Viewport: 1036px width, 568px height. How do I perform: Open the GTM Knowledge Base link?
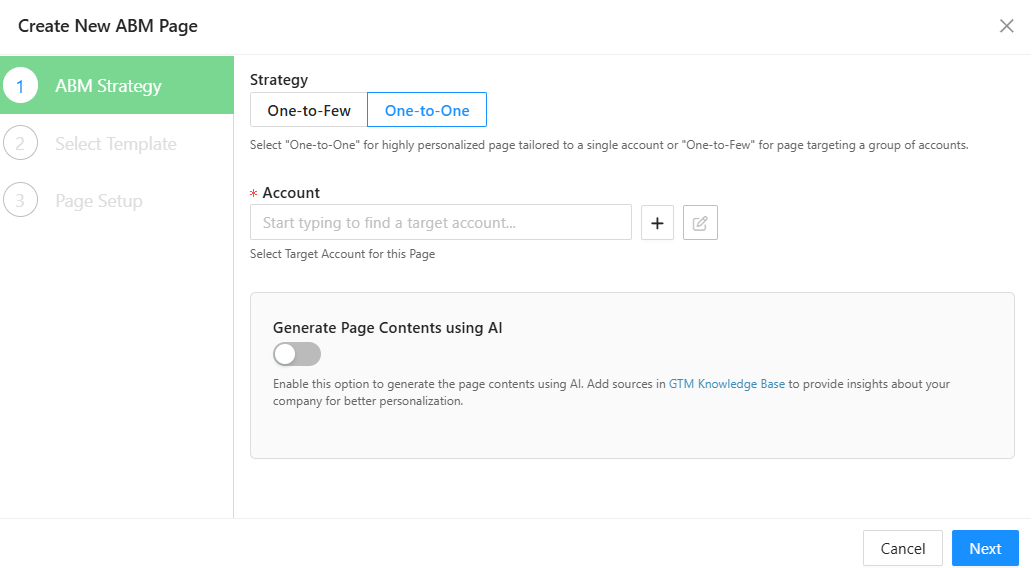[x=727, y=384]
